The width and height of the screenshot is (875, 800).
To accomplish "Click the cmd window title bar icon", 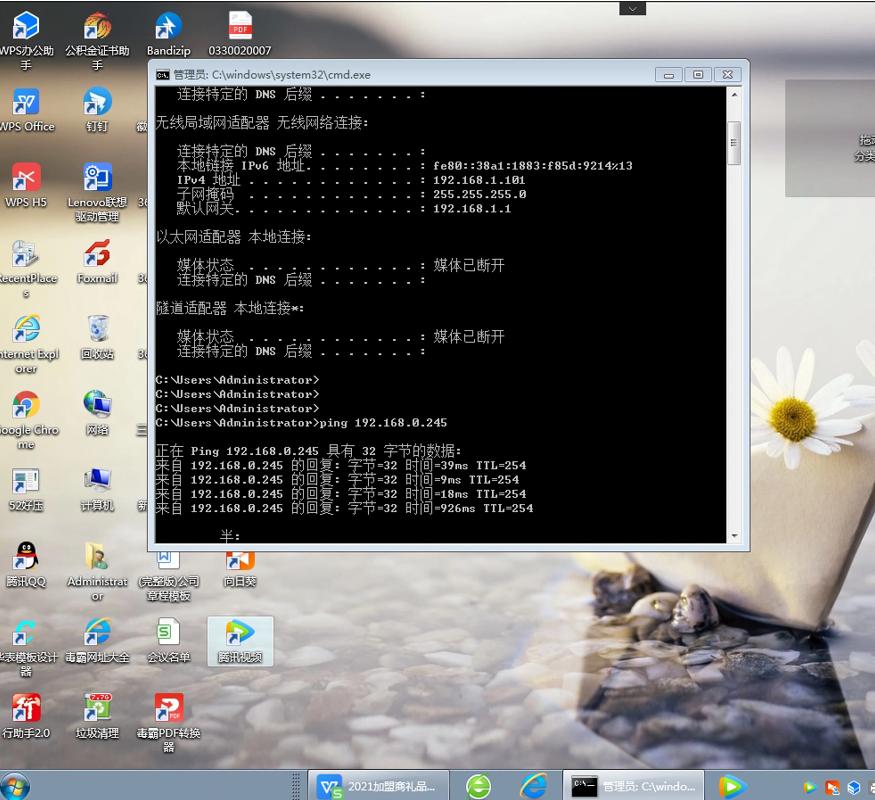I will pos(163,74).
